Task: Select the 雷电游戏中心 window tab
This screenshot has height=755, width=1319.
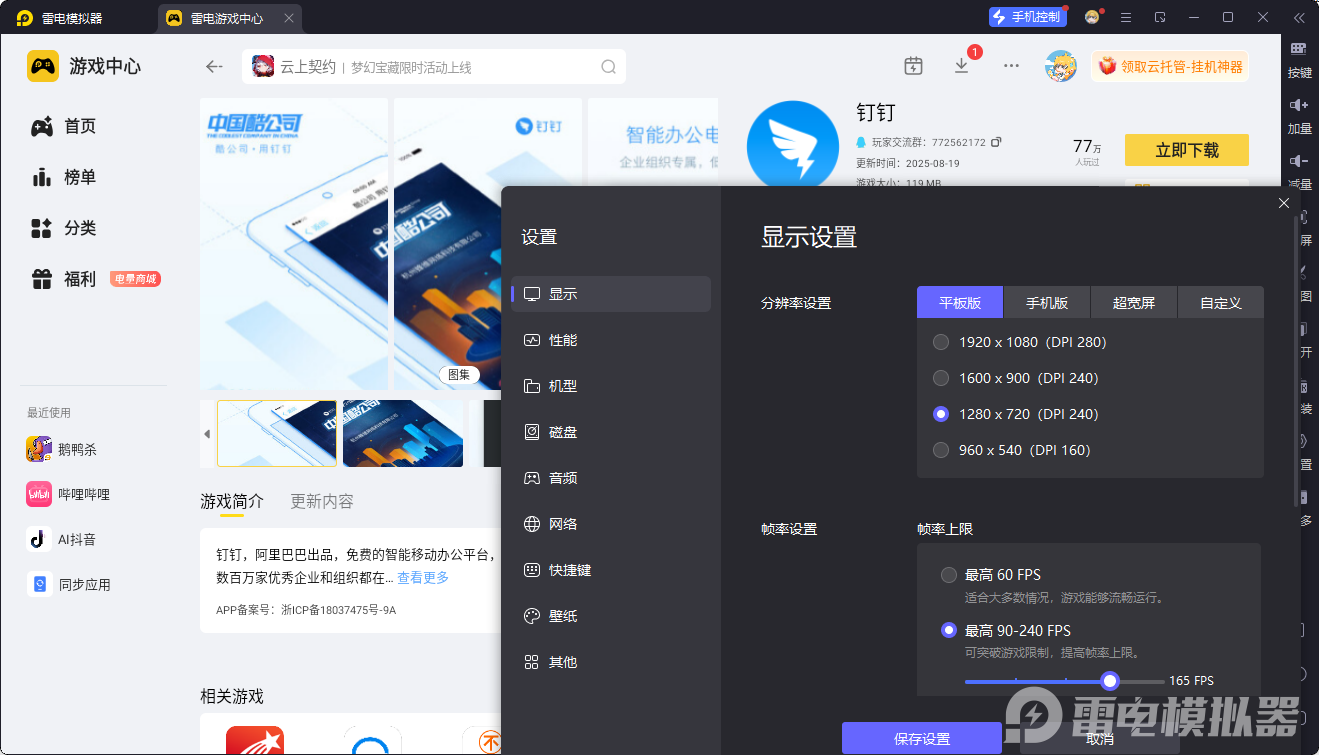Action: point(228,18)
